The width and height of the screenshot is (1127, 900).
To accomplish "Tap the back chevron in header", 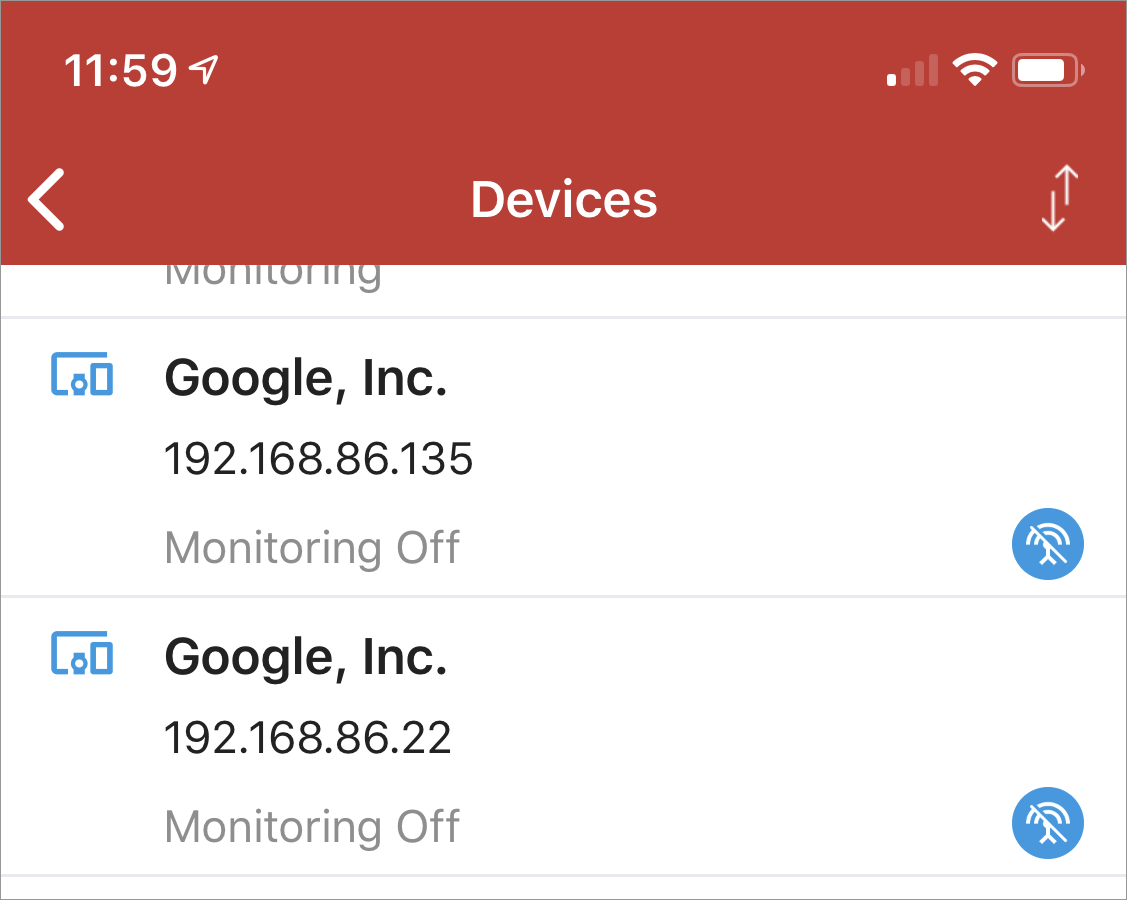I will [47, 200].
